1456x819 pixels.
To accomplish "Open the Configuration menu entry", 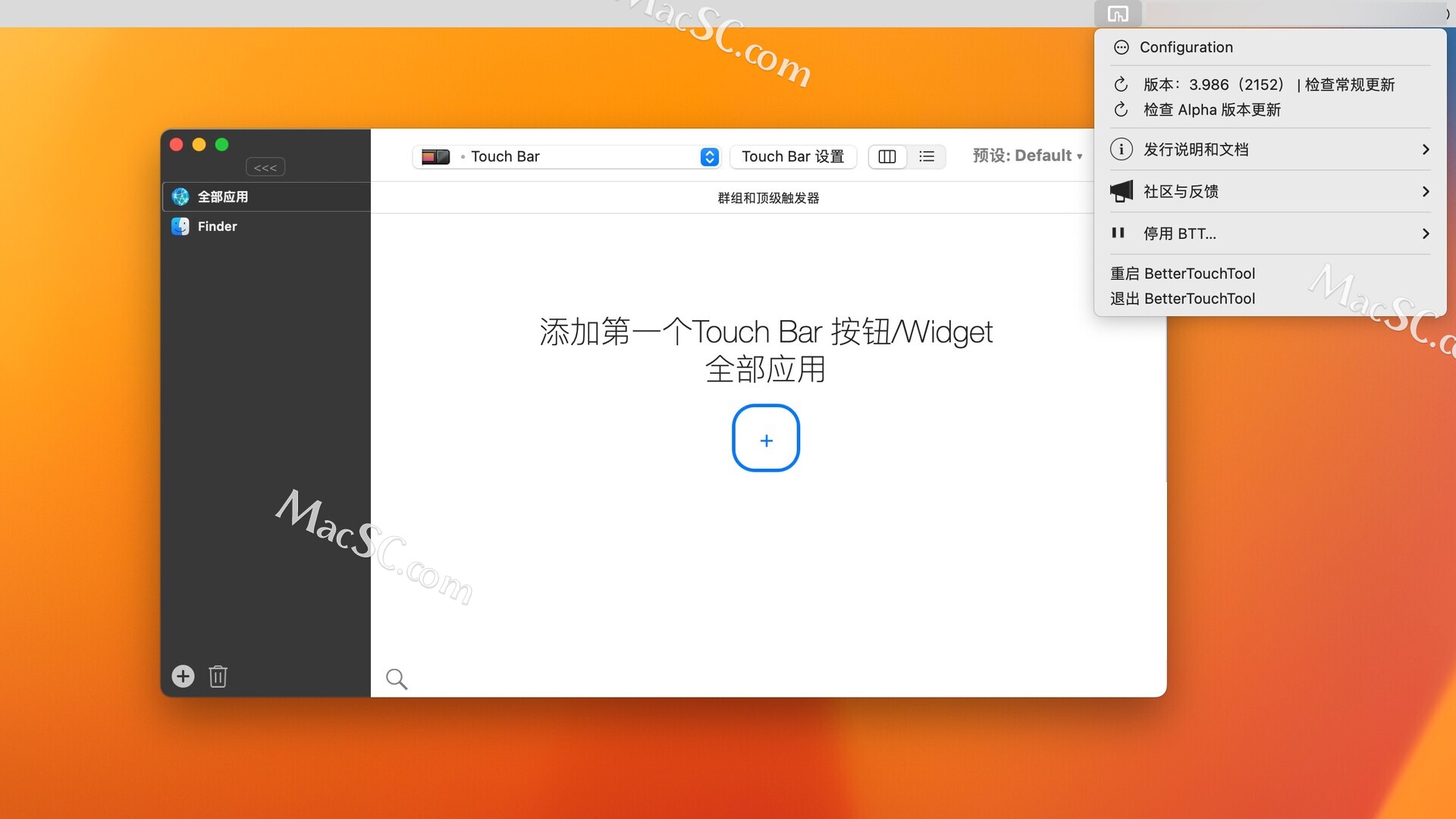I will (x=1270, y=47).
